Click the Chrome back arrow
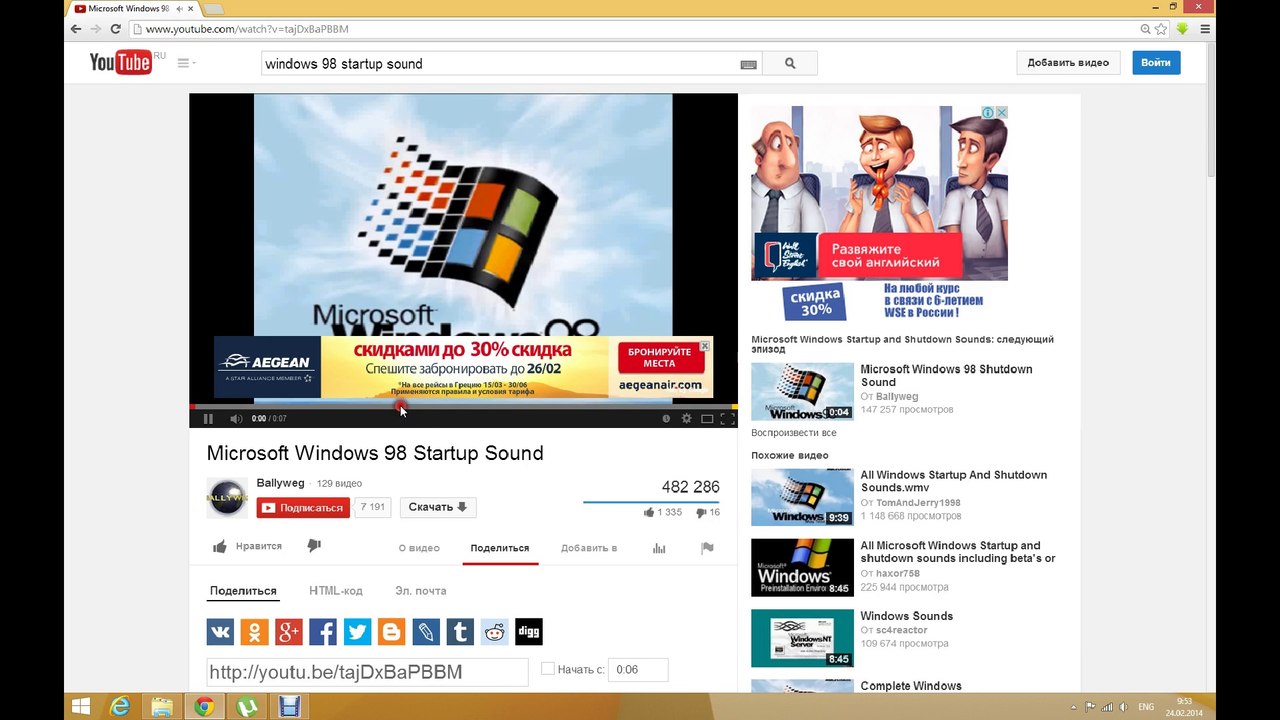 coord(76,29)
